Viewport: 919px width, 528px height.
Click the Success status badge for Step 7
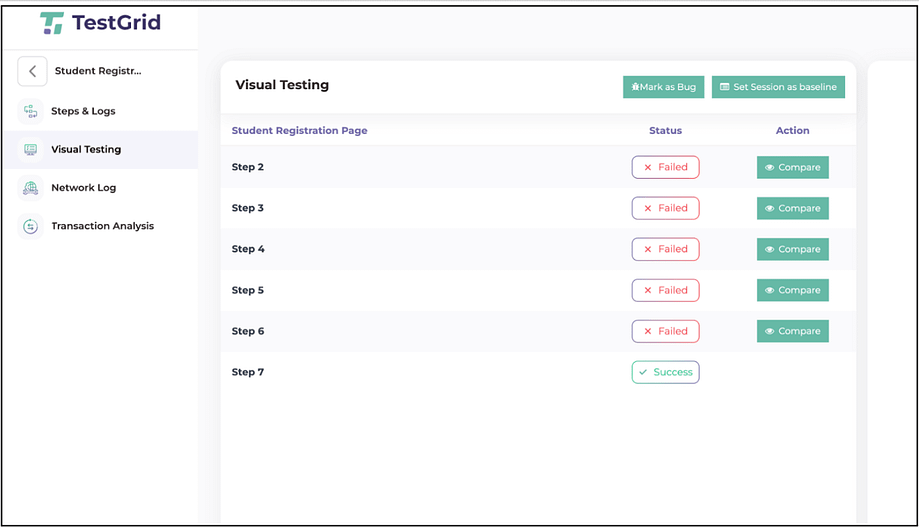tap(665, 372)
